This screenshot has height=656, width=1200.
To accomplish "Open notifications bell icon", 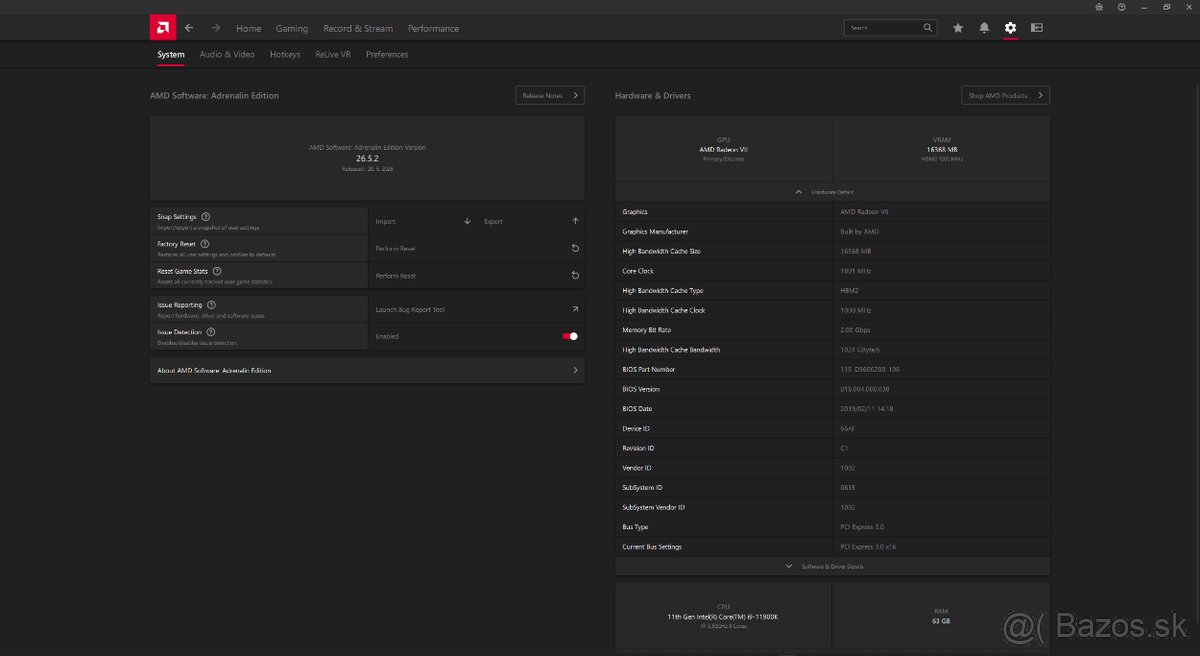I will pos(984,28).
